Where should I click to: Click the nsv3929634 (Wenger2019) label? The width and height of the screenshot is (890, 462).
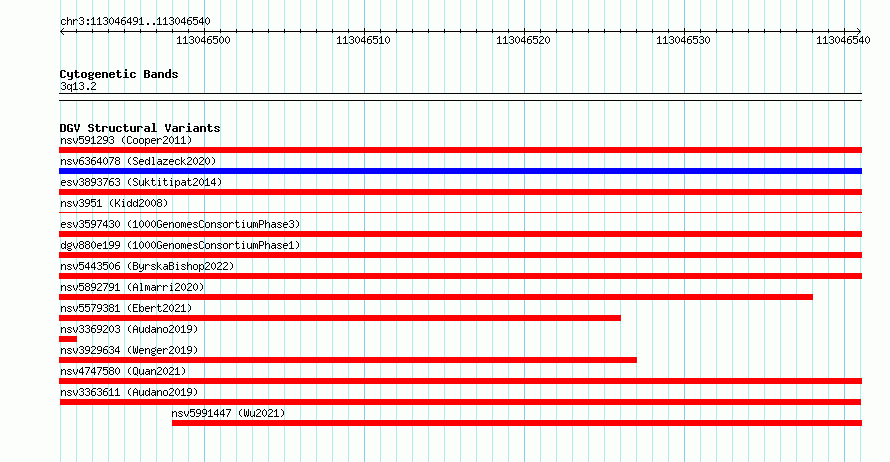tap(129, 350)
